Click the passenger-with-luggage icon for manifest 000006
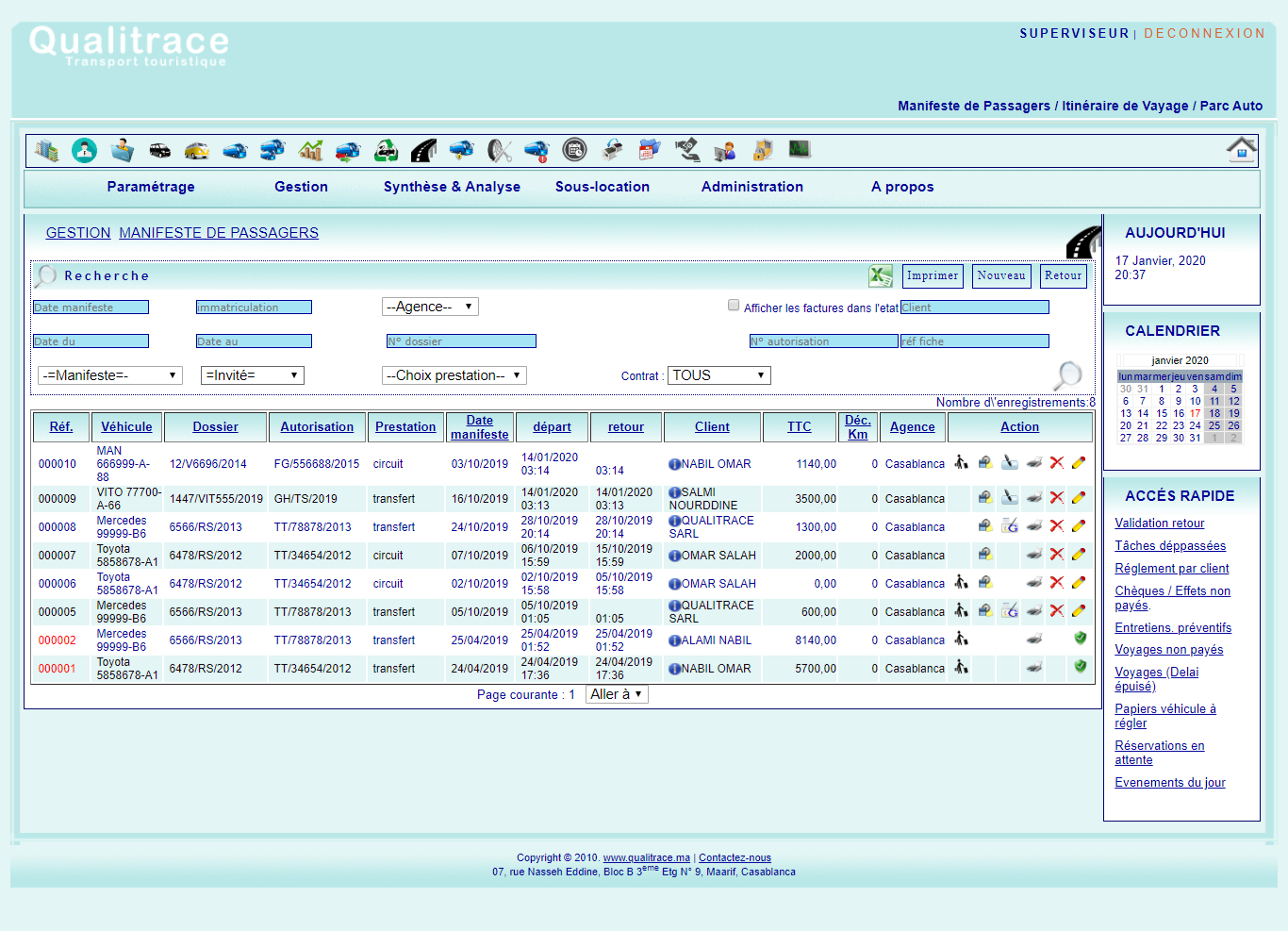The height and width of the screenshot is (931, 1288). click(961, 583)
